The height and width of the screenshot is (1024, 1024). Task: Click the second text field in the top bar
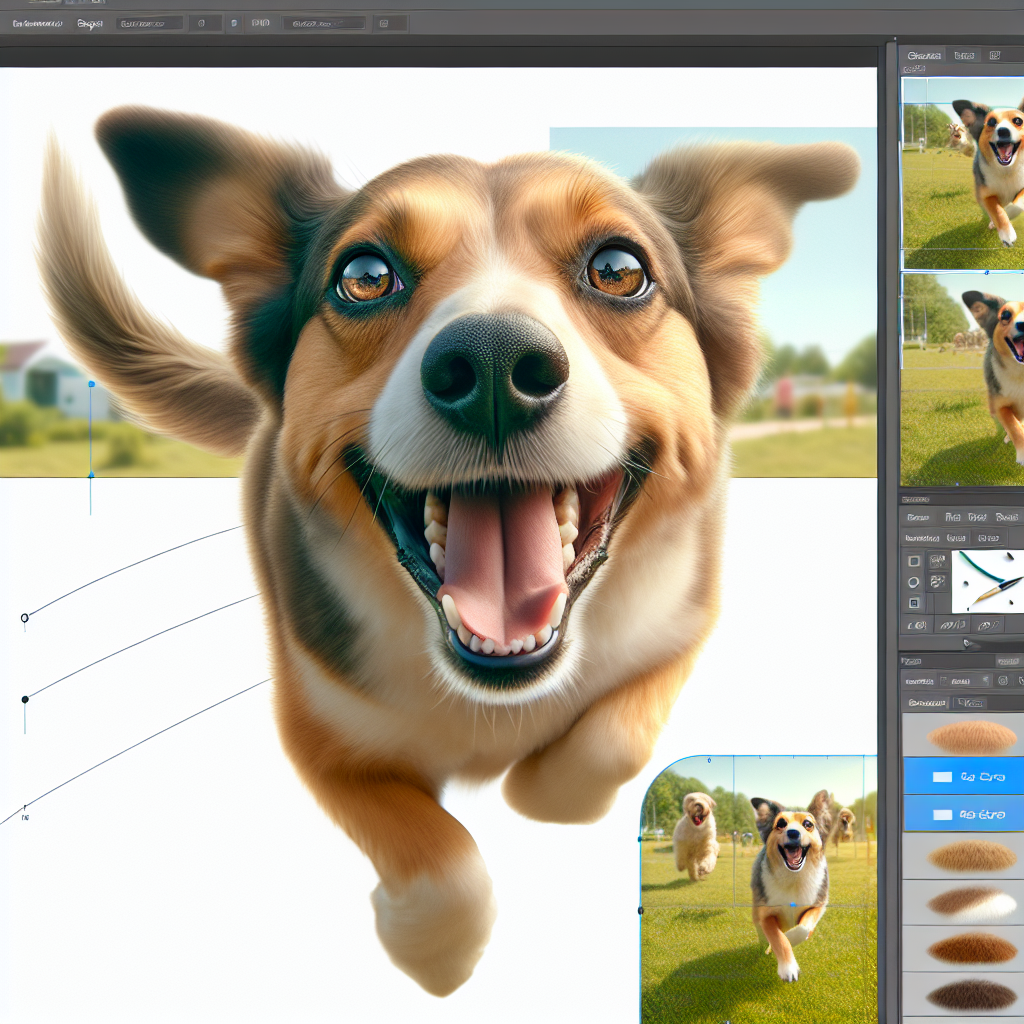tap(324, 24)
